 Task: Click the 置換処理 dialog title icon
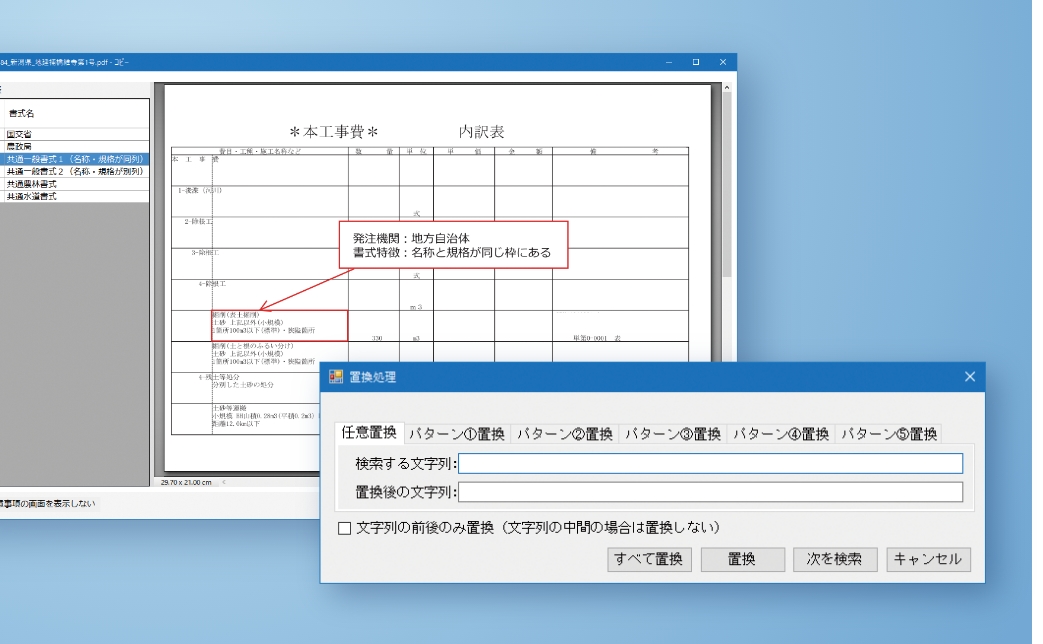[x=336, y=377]
